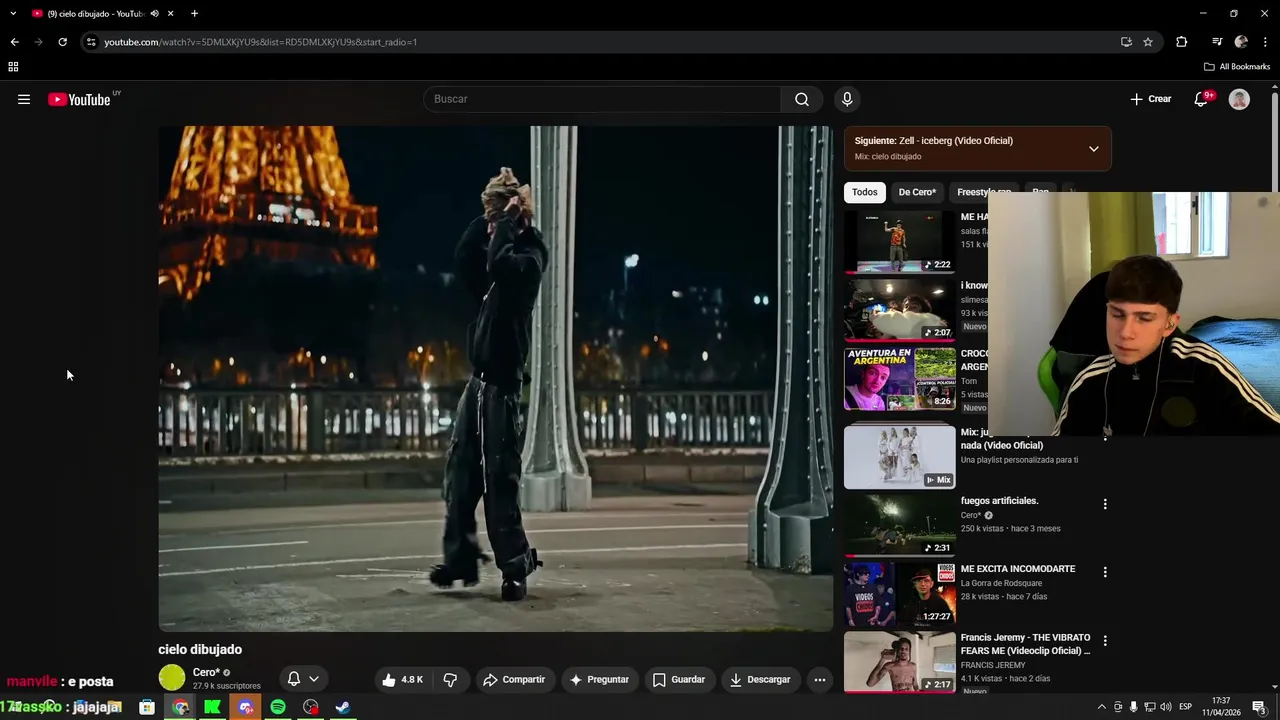Viewport: 1280px width, 720px height.
Task: Go to the YouTube home logo
Action: click(79, 99)
